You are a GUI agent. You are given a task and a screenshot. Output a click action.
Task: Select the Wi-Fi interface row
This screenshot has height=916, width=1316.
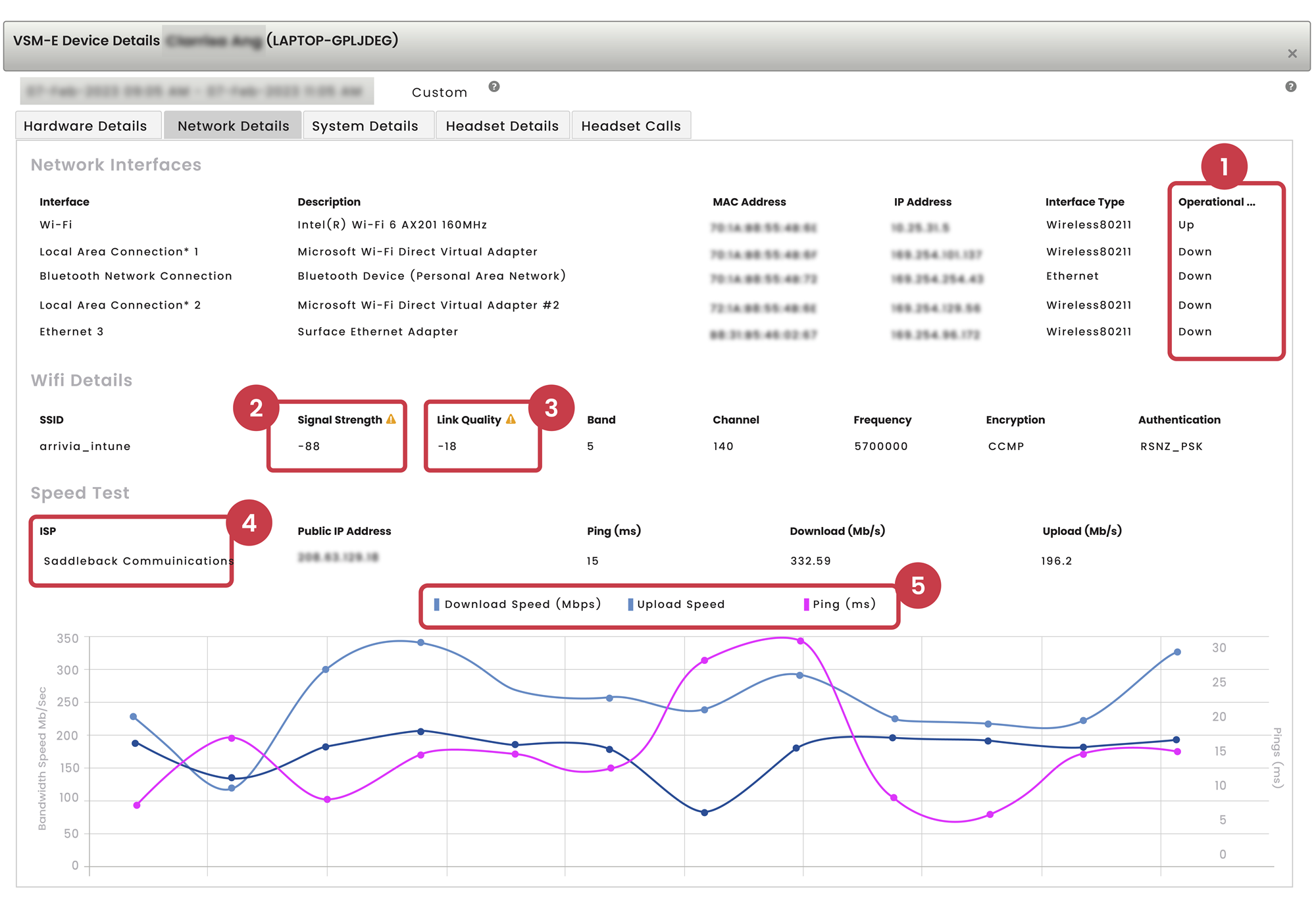(56, 225)
